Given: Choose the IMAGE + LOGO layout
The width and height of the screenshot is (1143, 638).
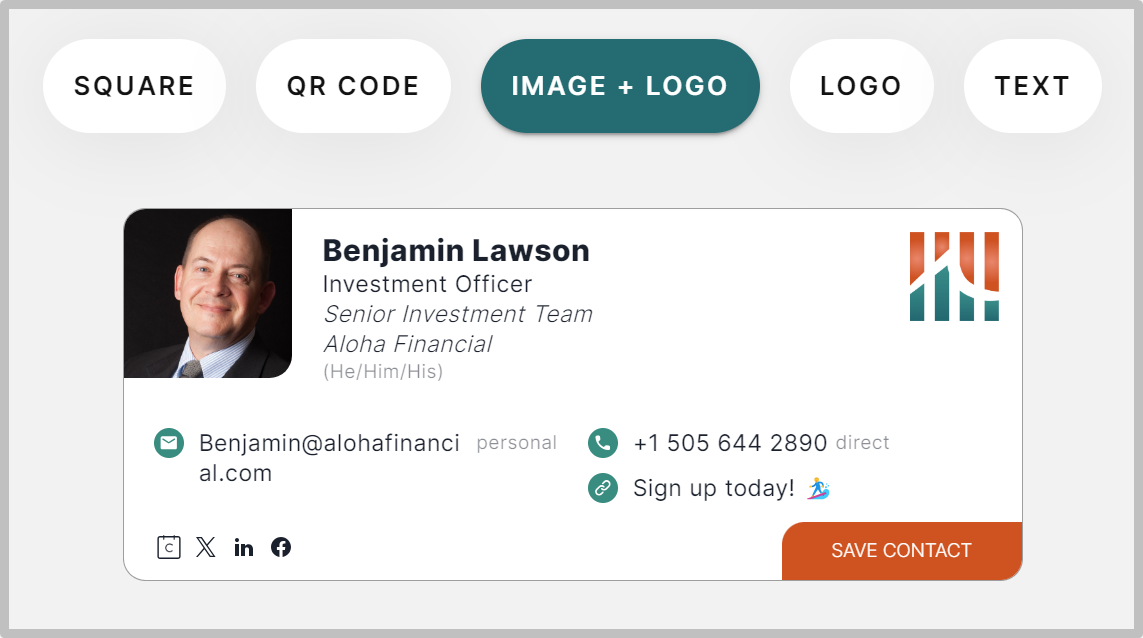Looking at the screenshot, I should pos(620,86).
